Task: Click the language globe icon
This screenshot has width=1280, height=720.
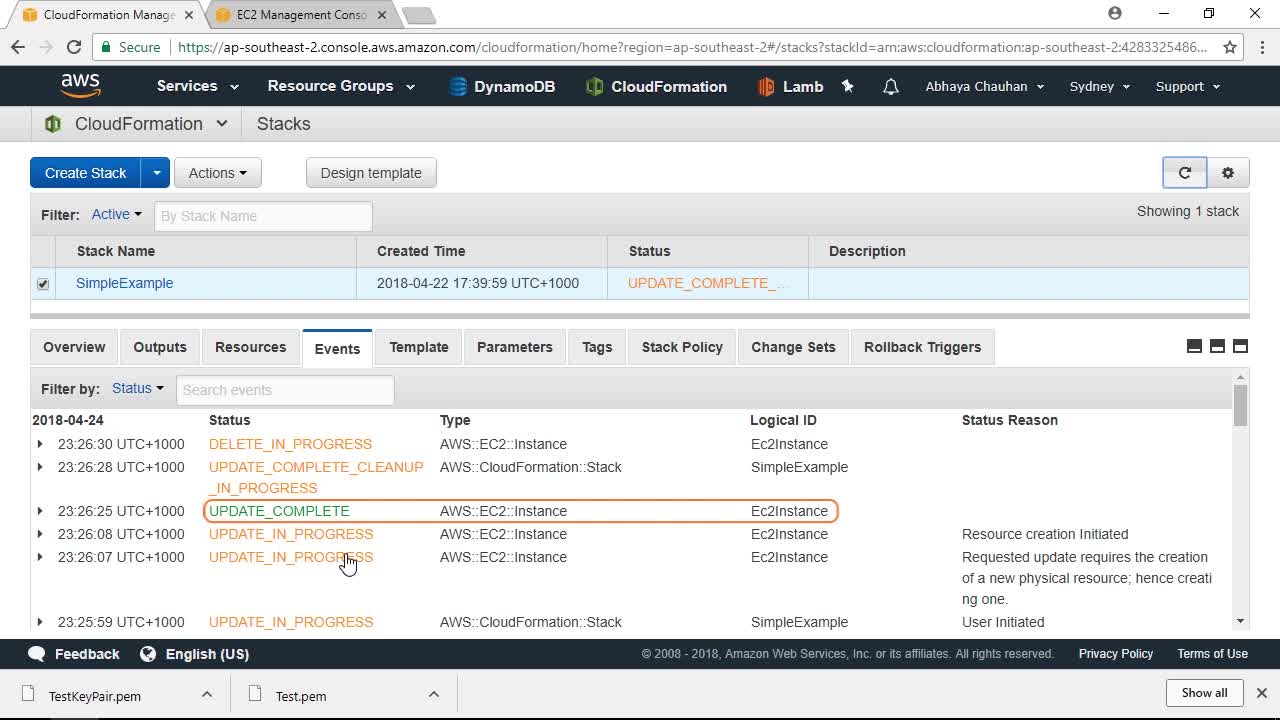Action: (x=148, y=654)
